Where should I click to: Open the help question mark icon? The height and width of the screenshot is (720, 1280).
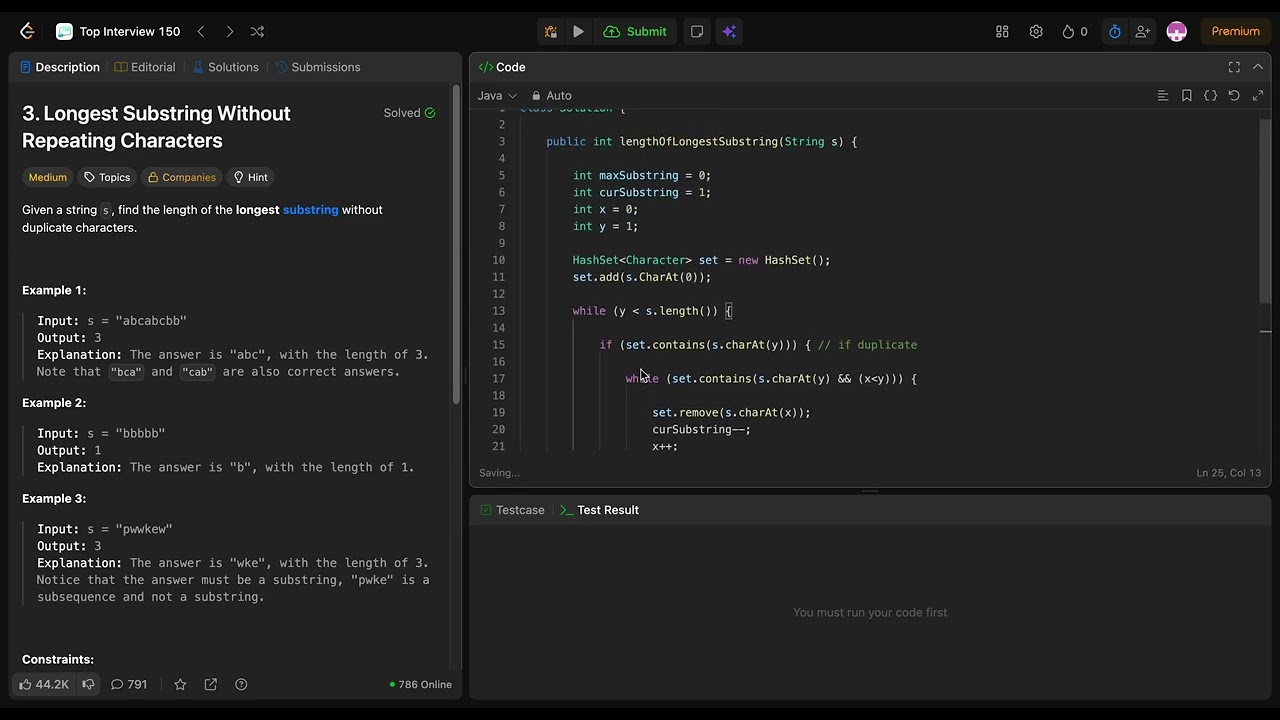tap(241, 684)
